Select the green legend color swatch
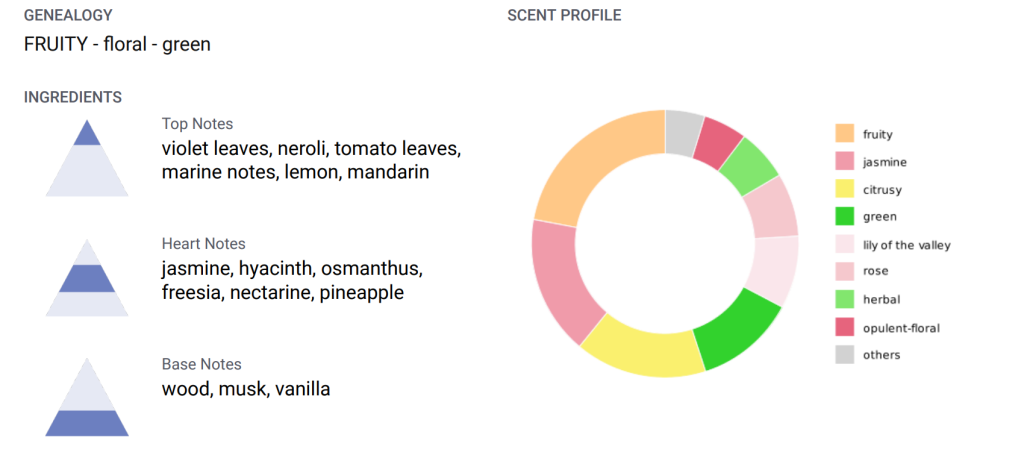1024x452 pixels. click(844, 217)
